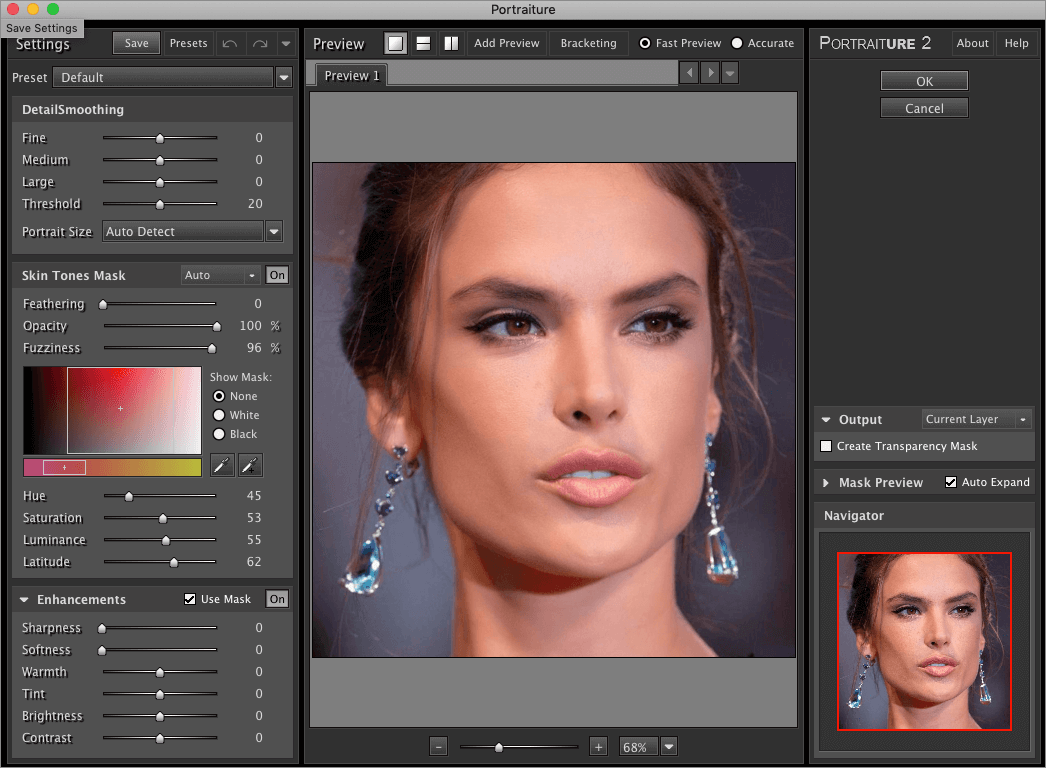Open the Preset dropdown showing Default
1046x768 pixels.
(283, 77)
